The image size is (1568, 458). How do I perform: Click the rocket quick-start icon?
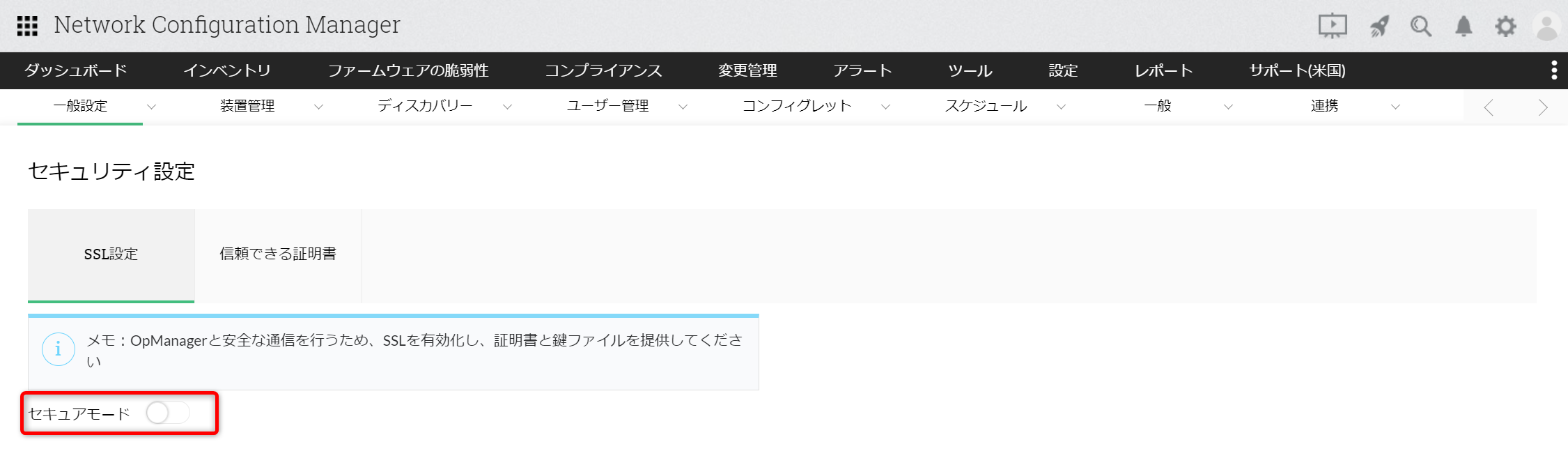(1379, 26)
